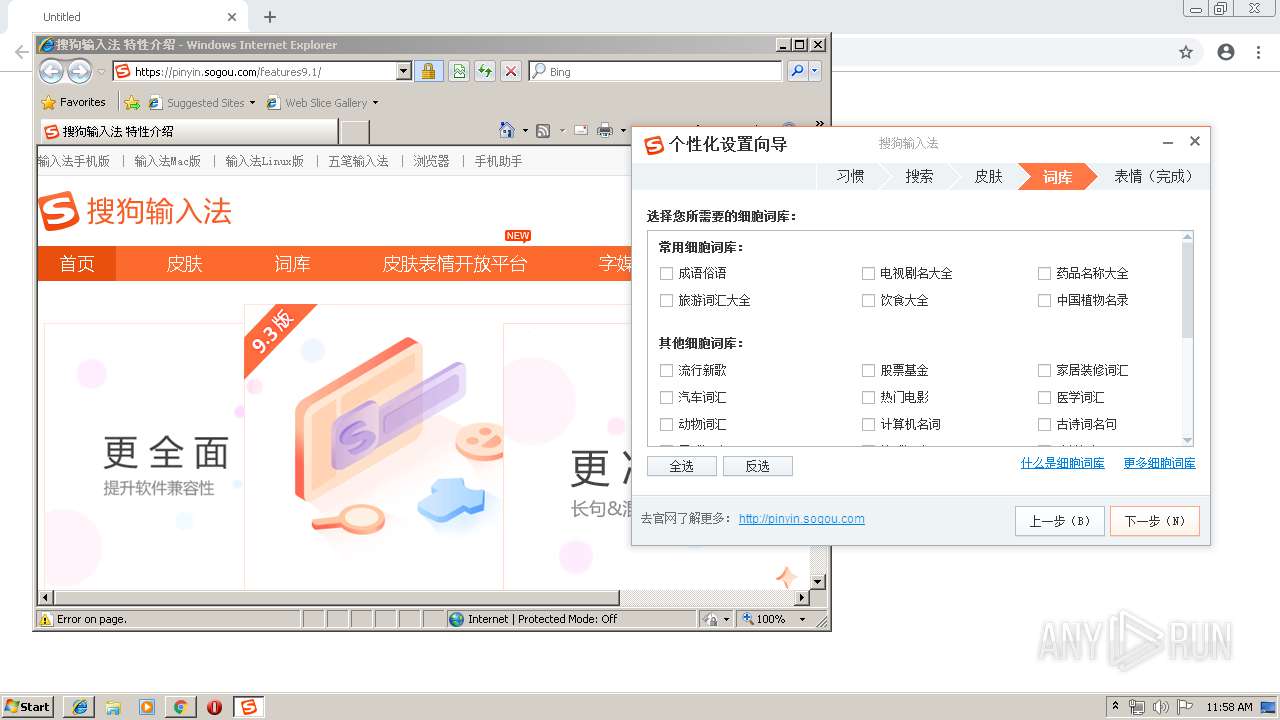Image resolution: width=1280 pixels, height=720 pixels.
Task: Click the RSS feeds icon in IE
Action: pos(543,131)
